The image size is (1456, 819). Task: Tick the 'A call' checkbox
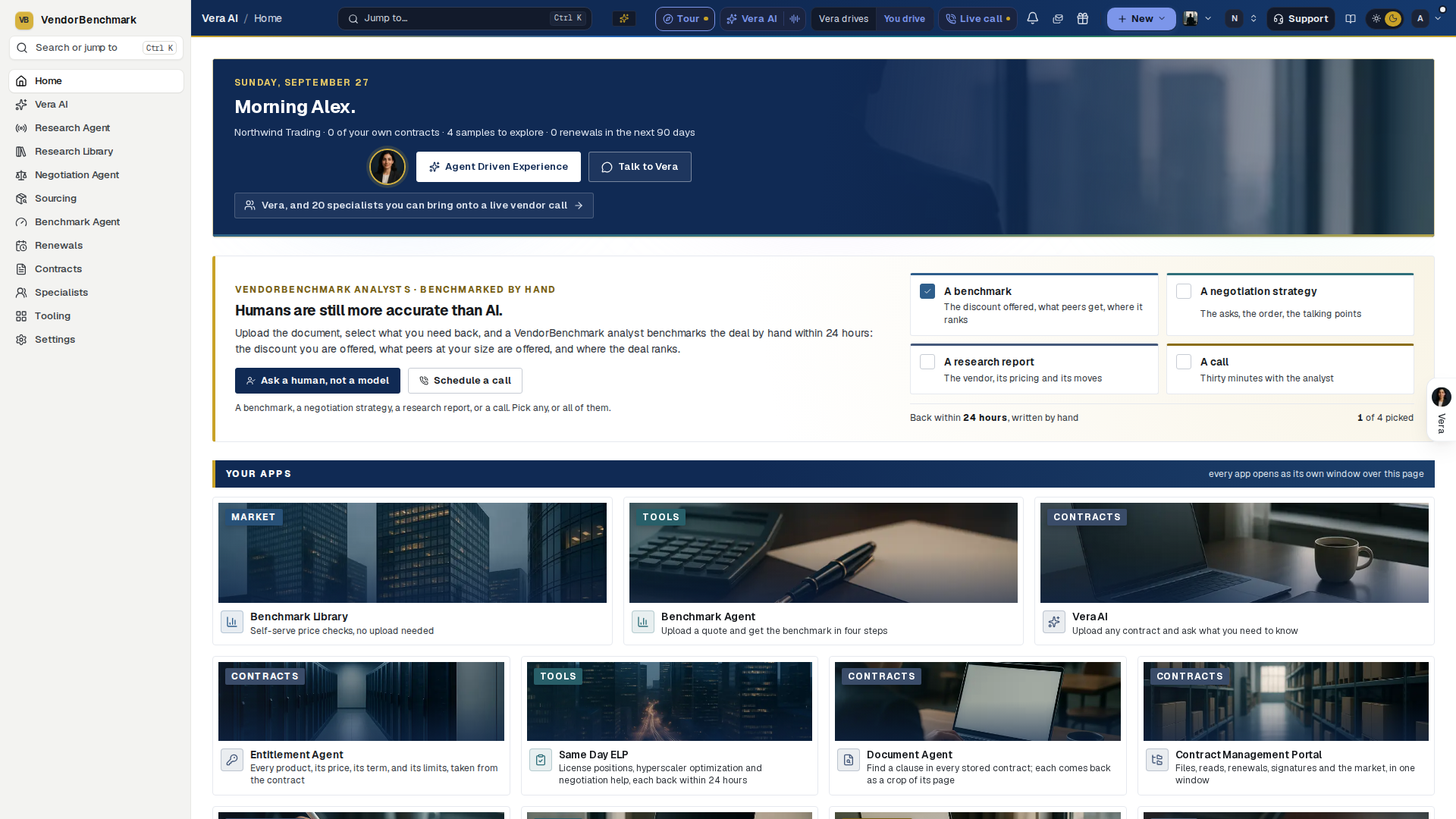[1184, 362]
